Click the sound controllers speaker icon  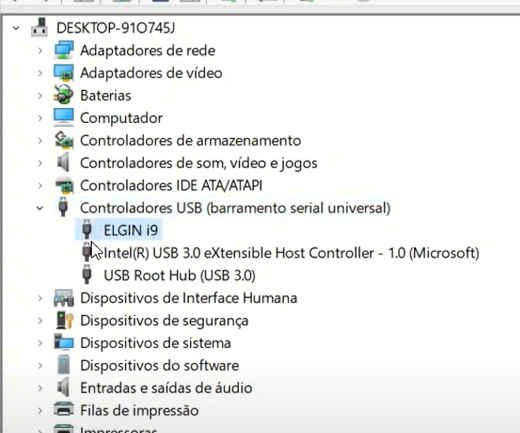click(x=63, y=163)
